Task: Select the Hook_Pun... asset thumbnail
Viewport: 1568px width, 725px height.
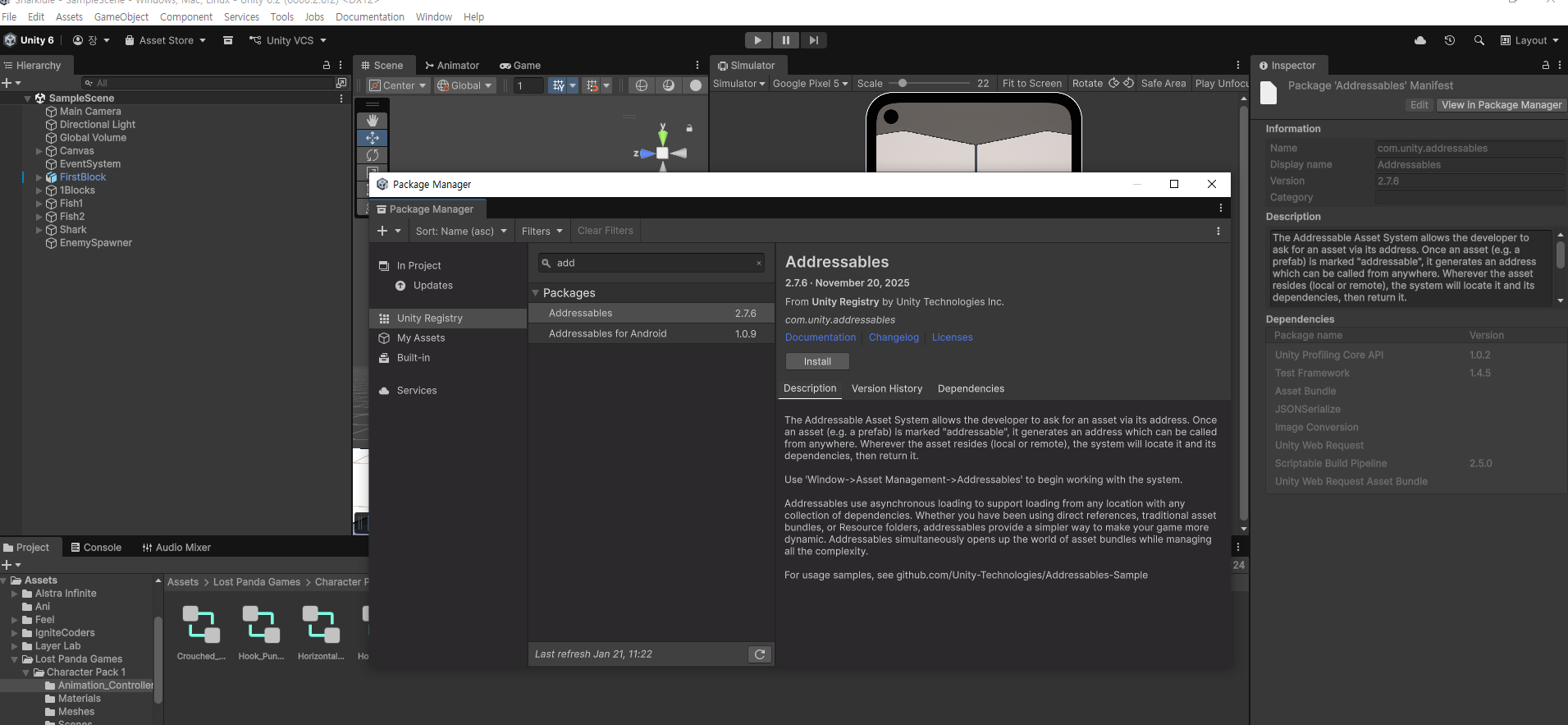Action: point(261,633)
